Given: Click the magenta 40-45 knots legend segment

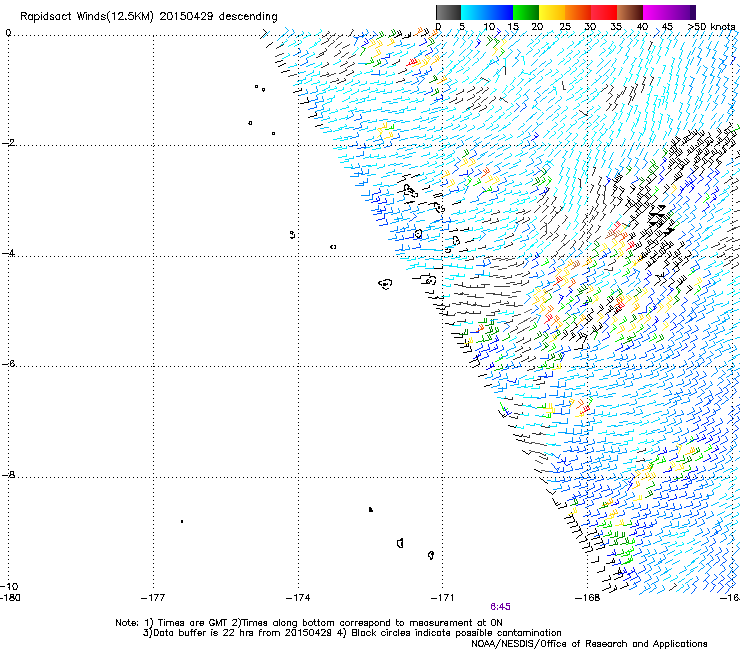Looking at the screenshot, I should pos(656,12).
